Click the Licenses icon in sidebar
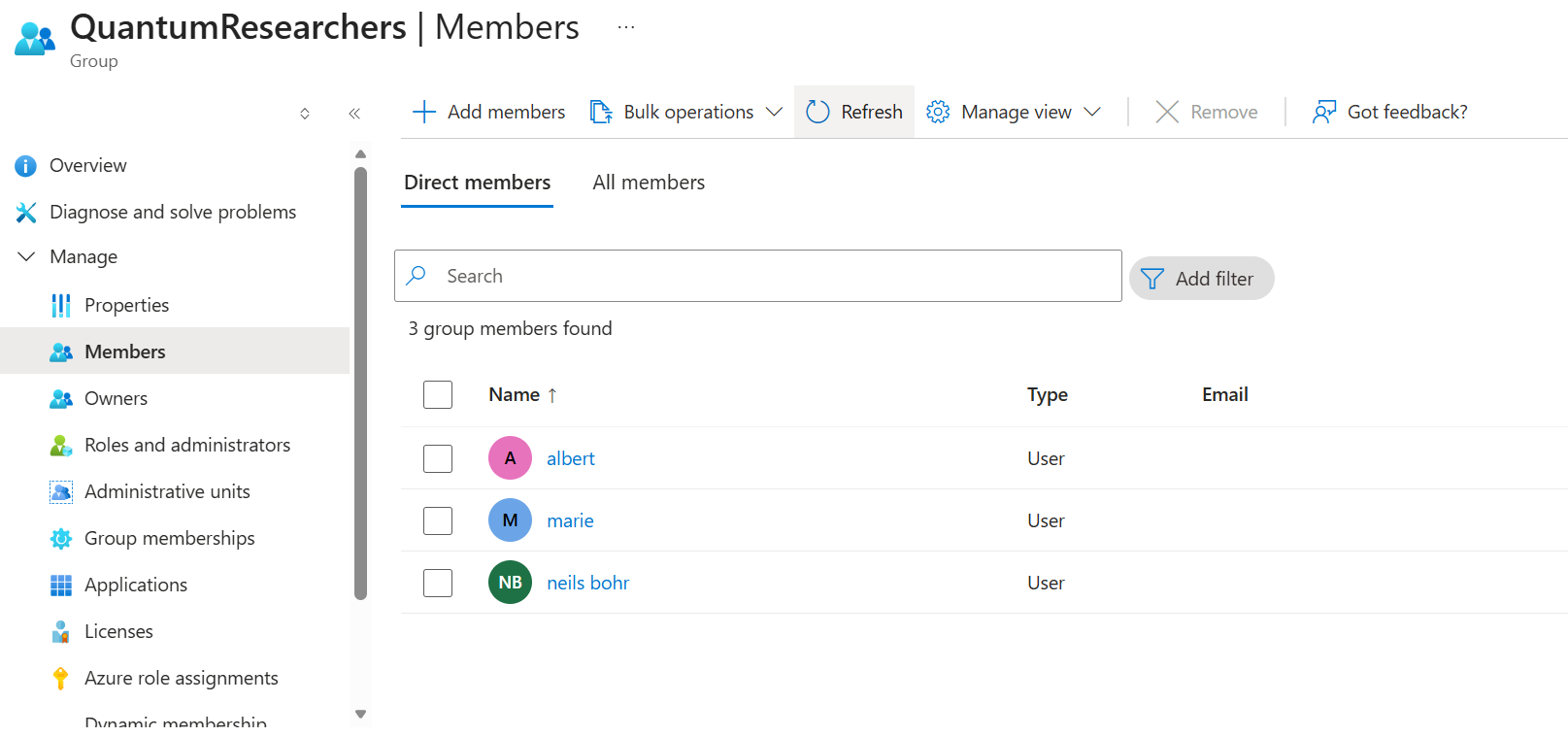The image size is (1568, 737). click(x=60, y=632)
